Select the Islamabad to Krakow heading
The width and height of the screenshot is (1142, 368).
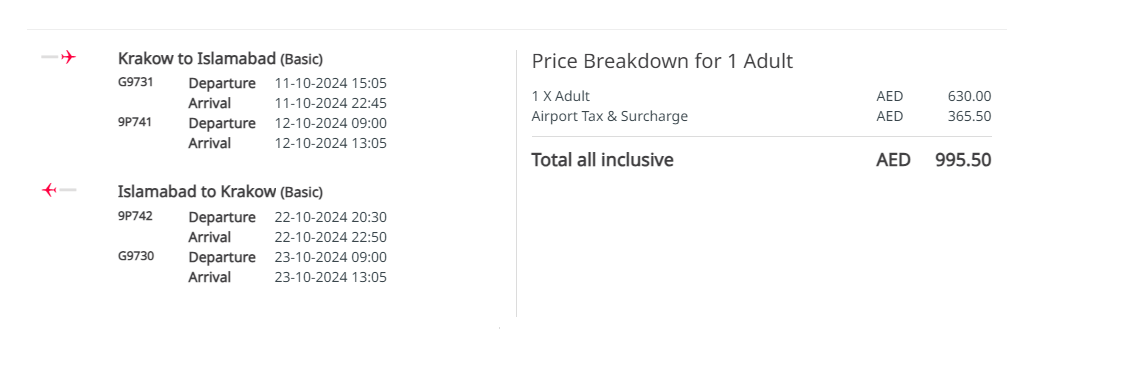pyautogui.click(x=220, y=192)
